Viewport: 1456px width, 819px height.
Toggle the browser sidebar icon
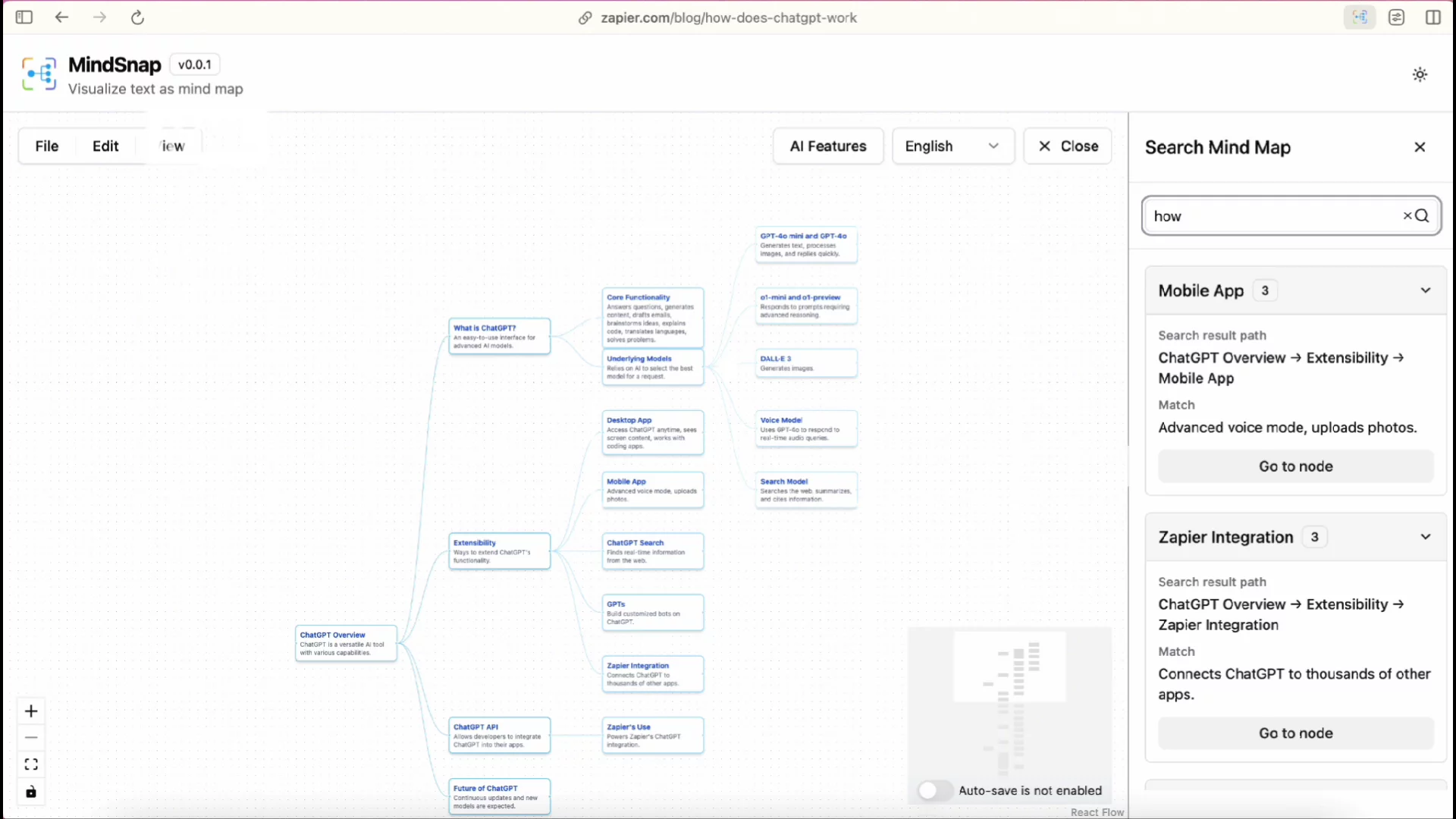coord(24,17)
